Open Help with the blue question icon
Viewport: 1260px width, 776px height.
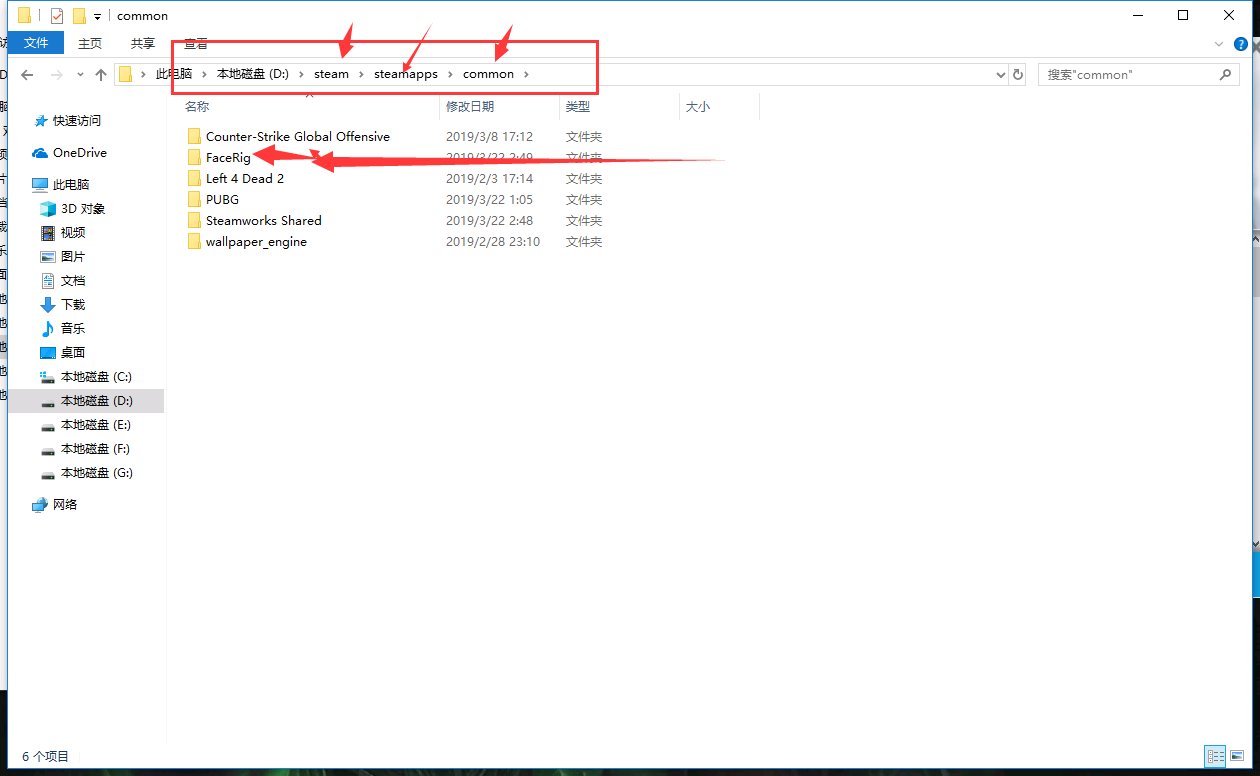click(1240, 44)
